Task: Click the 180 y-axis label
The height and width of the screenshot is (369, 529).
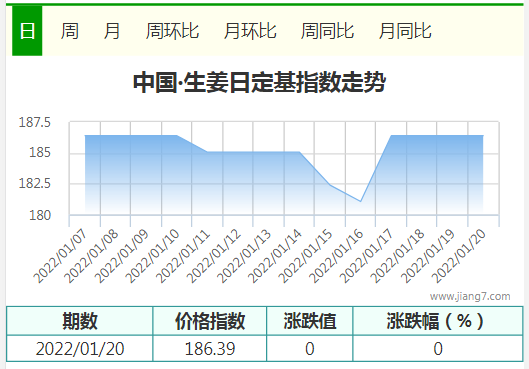Action: (x=40, y=215)
